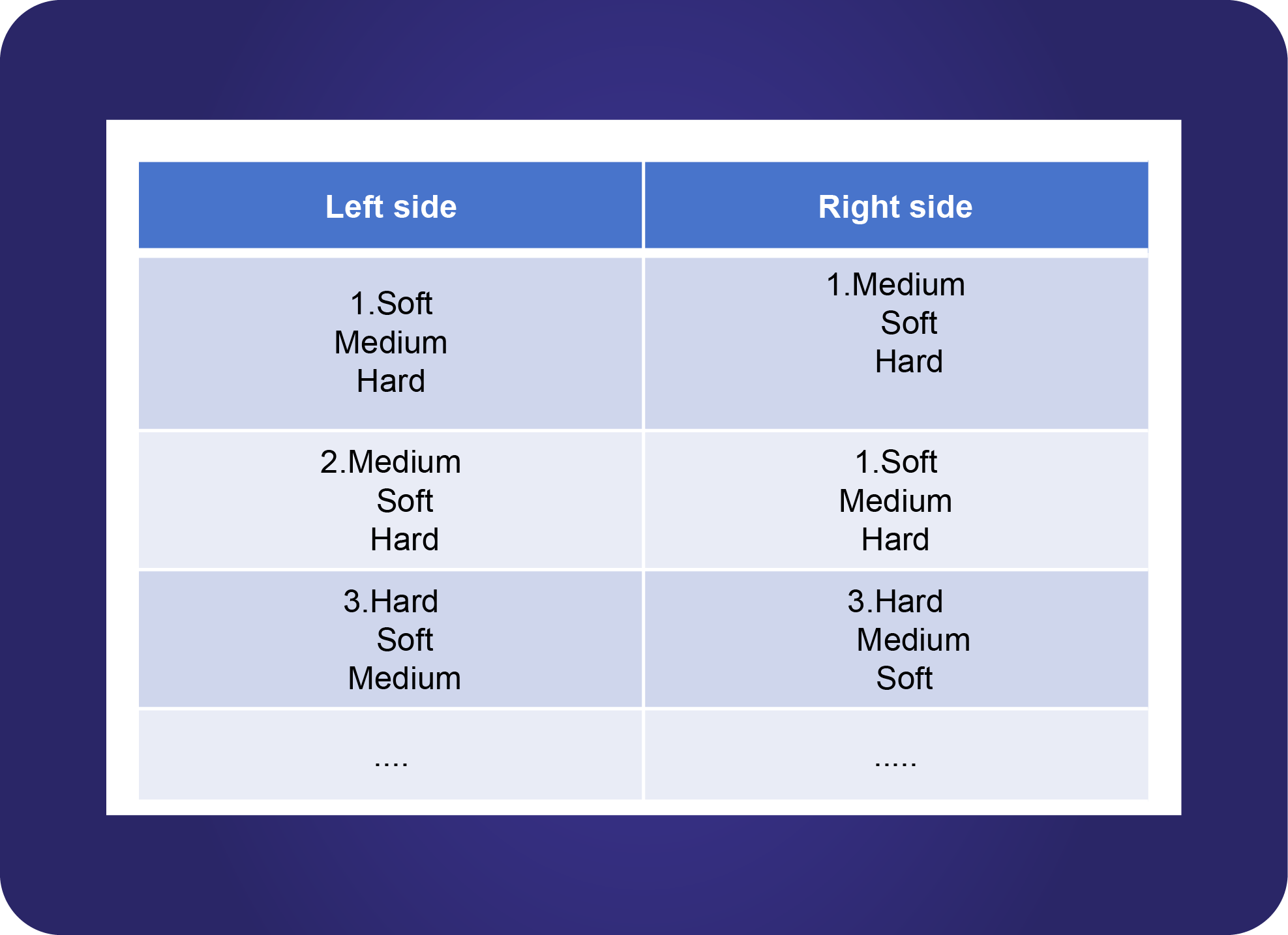
Task: Click the five-dot ellipsis in right column
Action: 895,760
